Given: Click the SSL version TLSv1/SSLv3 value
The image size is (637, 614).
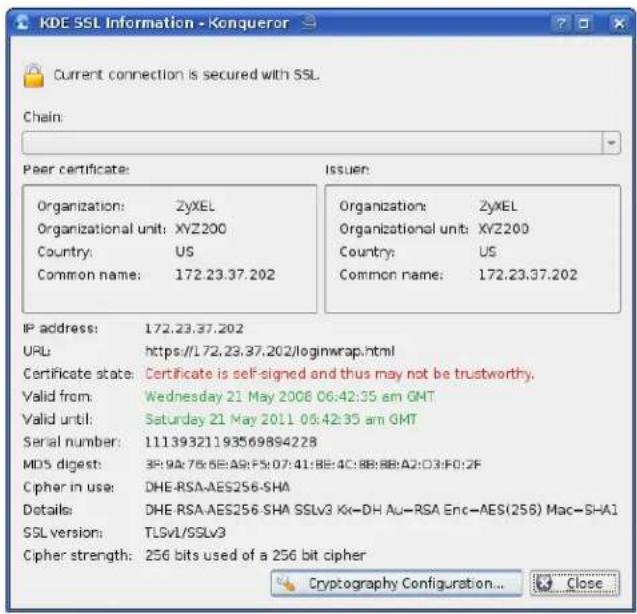Looking at the screenshot, I should (185, 533).
